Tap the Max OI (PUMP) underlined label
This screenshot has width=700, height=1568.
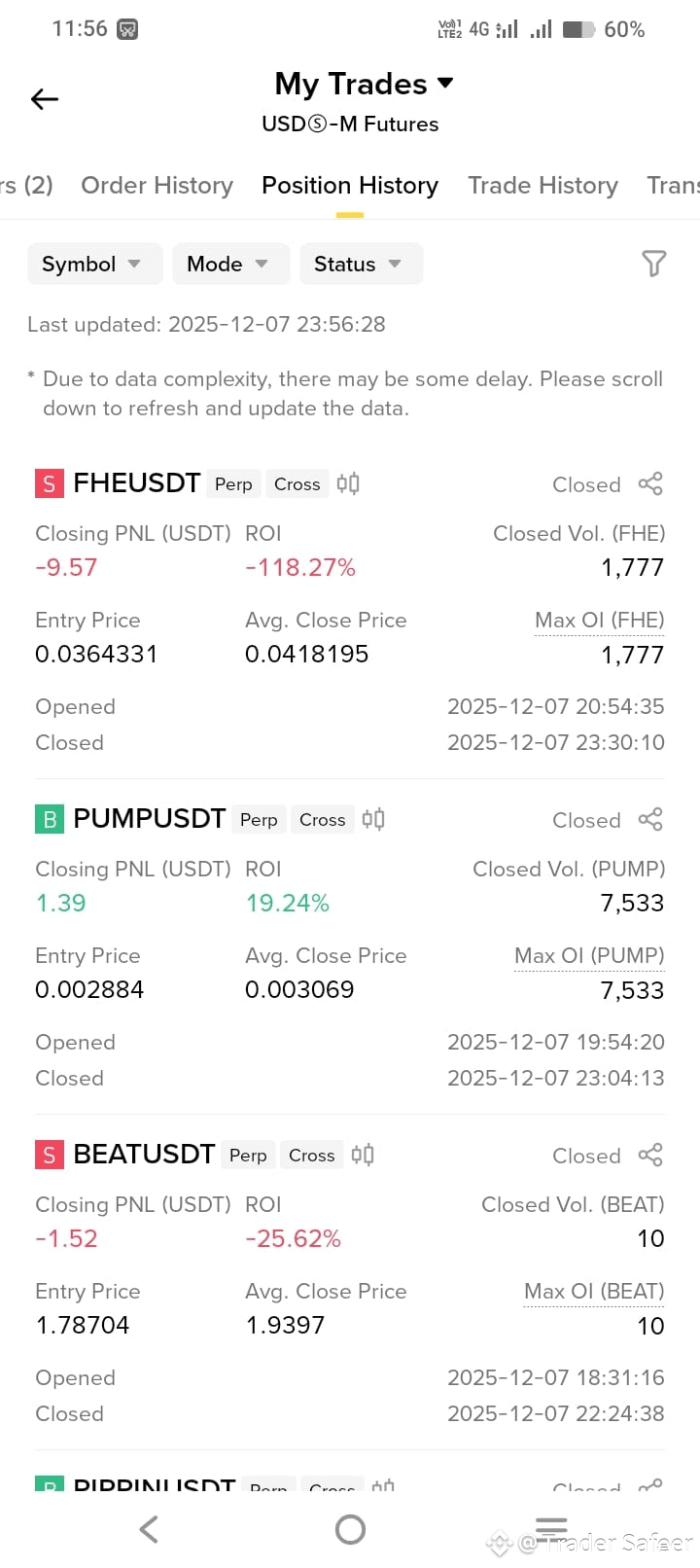click(589, 956)
